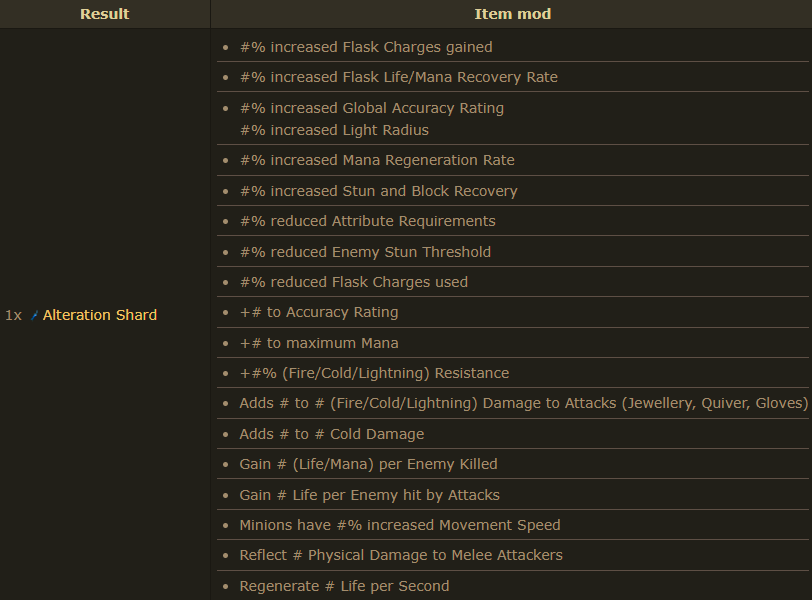Select the reduced Flask Charges used mod
Image resolution: width=812 pixels, height=600 pixels.
pyautogui.click(x=353, y=282)
